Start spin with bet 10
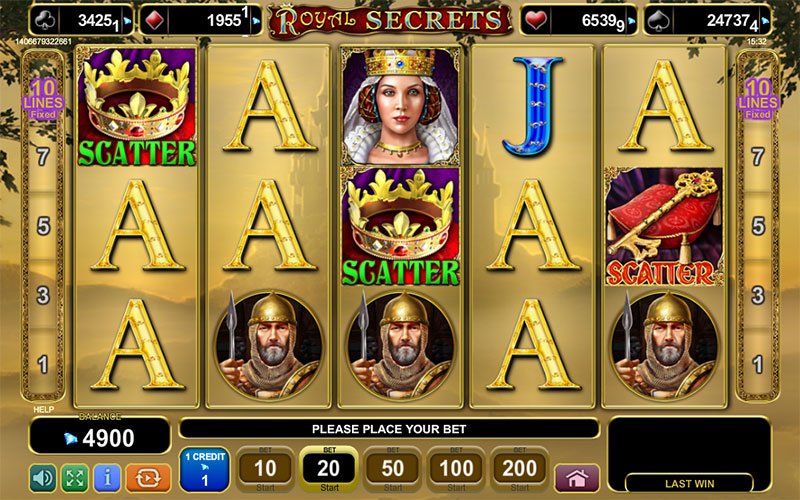 (265, 469)
